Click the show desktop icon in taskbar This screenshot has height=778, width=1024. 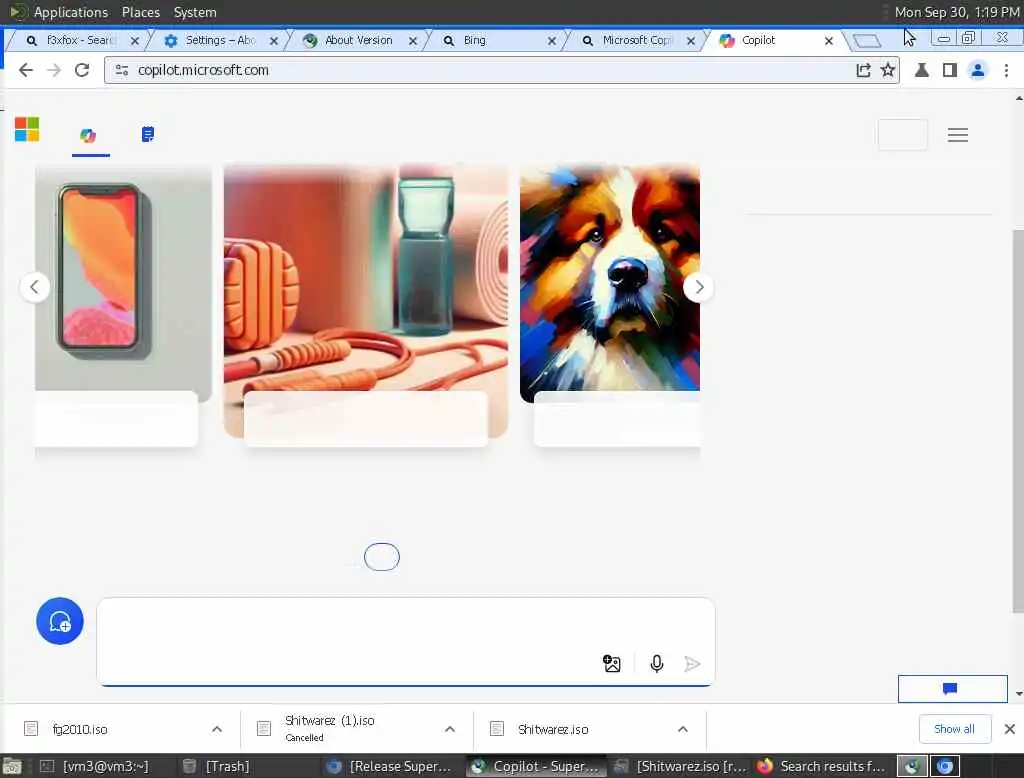(12, 766)
